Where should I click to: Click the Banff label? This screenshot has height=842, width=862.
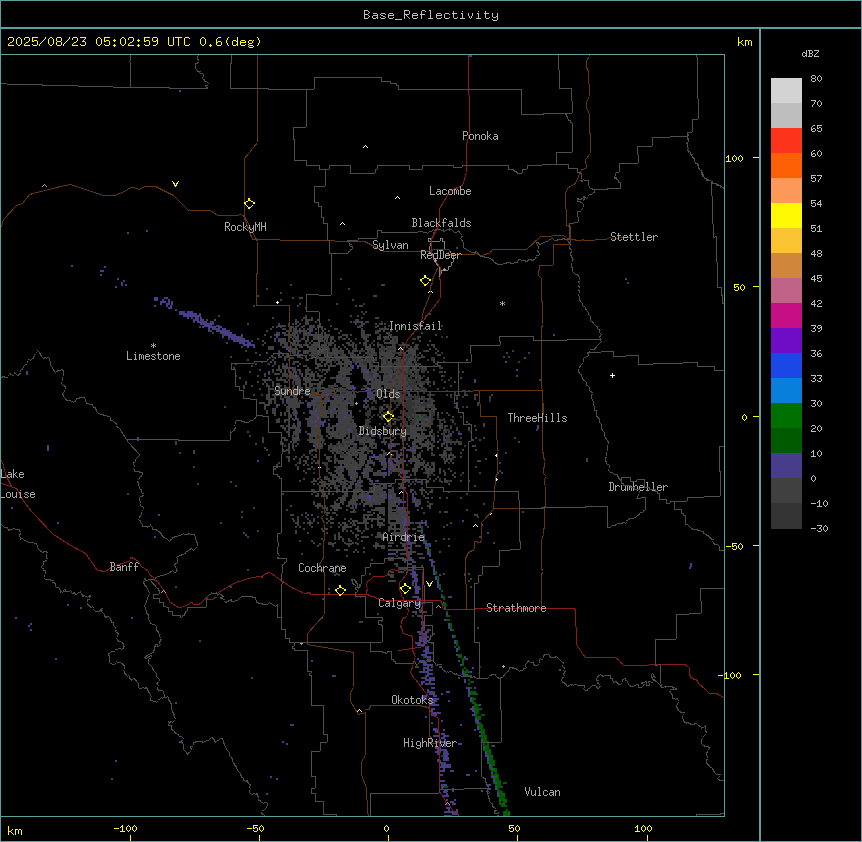[124, 567]
